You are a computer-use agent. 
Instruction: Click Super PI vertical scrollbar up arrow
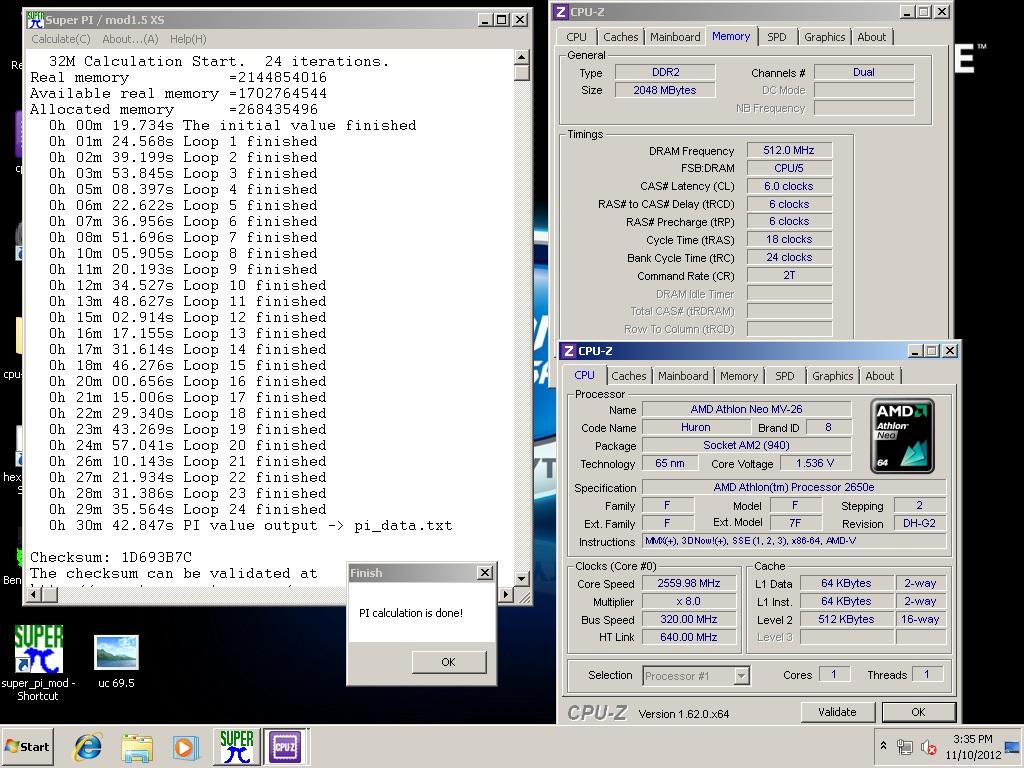coord(521,57)
